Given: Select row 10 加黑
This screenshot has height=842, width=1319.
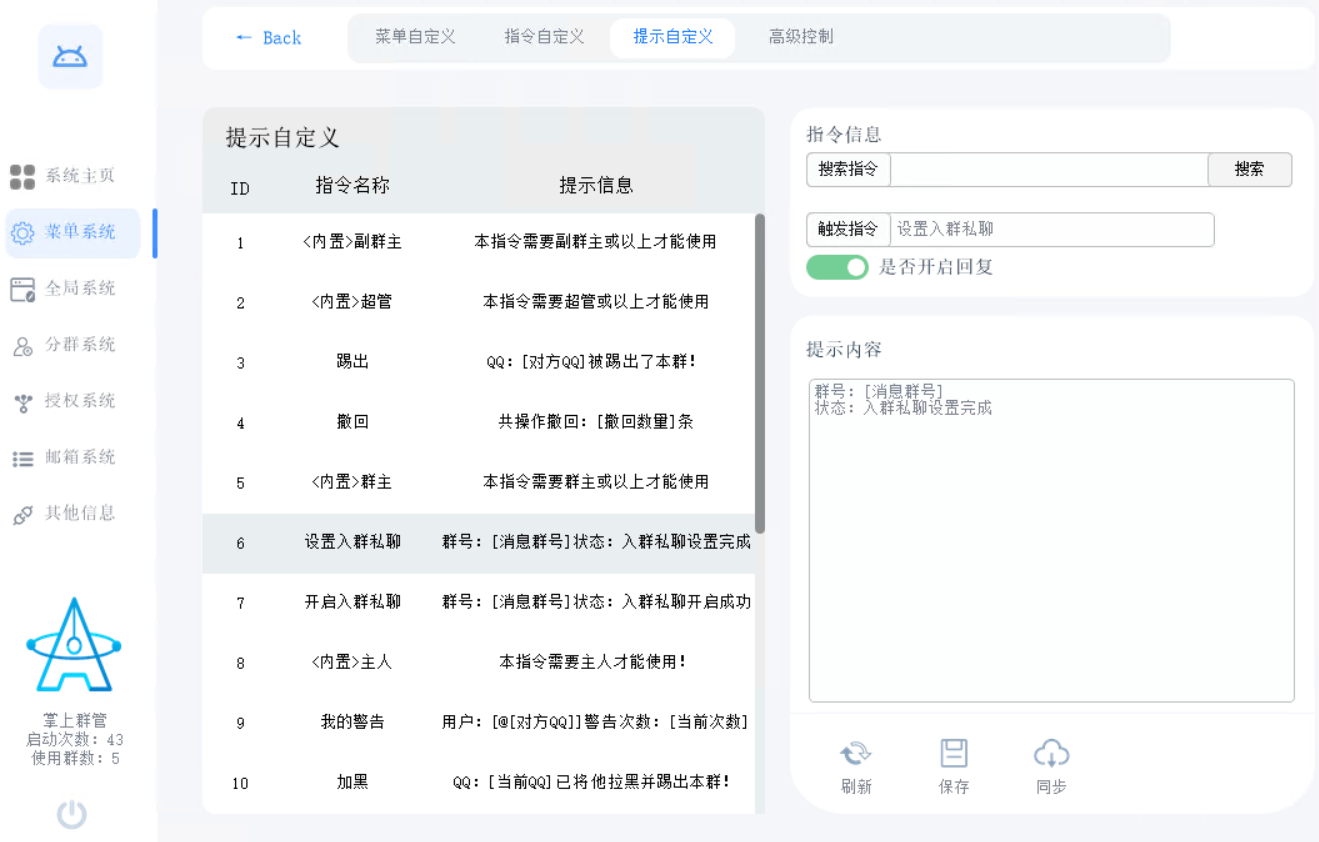Looking at the screenshot, I should tap(478, 783).
